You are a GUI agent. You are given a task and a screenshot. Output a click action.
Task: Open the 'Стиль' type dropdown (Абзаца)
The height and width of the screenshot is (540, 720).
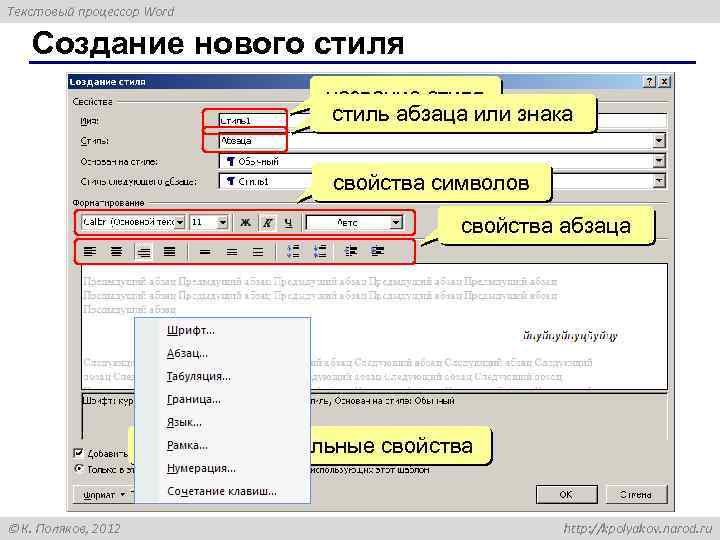click(659, 141)
